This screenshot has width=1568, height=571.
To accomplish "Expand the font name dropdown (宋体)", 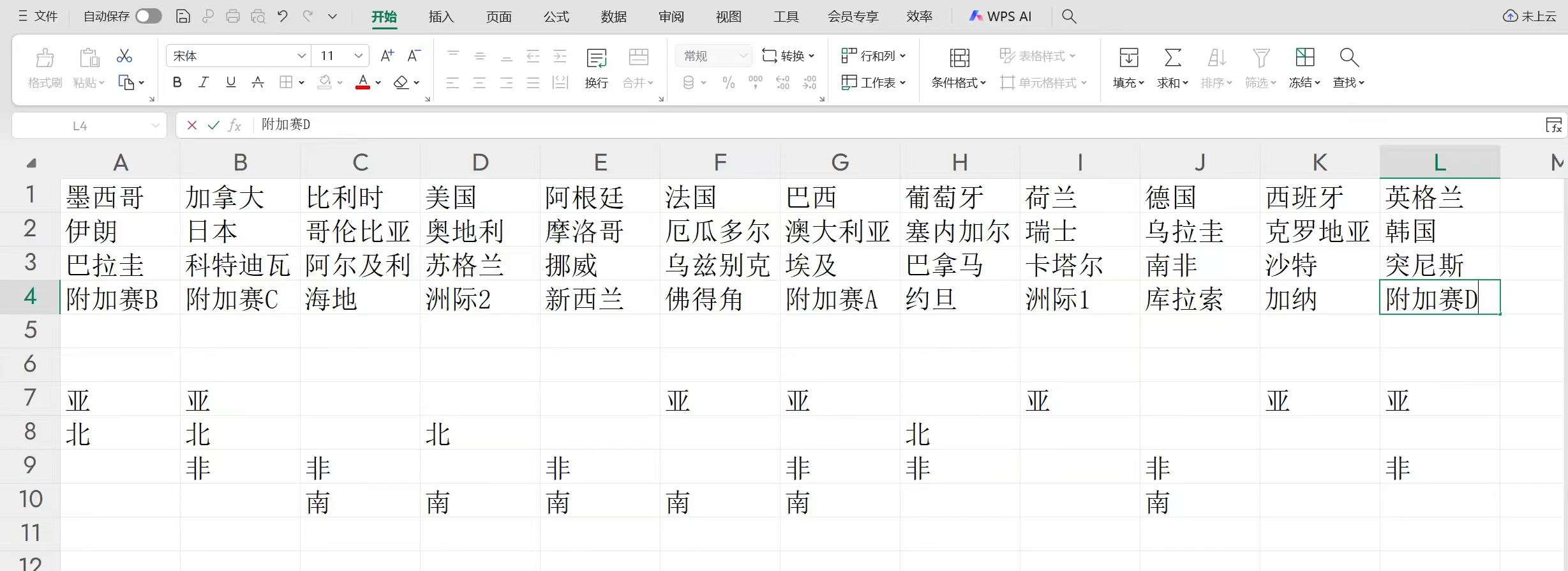I will point(301,56).
